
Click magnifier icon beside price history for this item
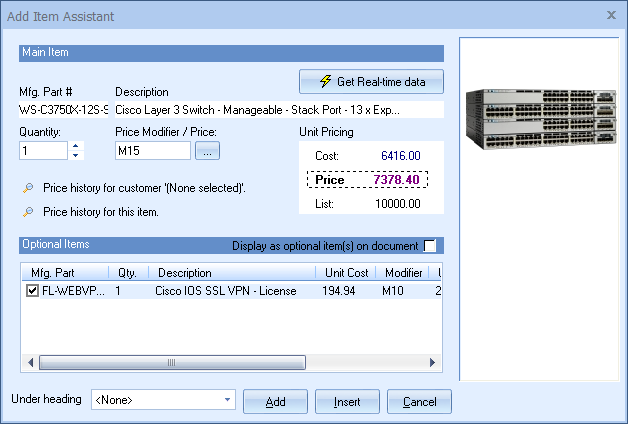tap(28, 212)
